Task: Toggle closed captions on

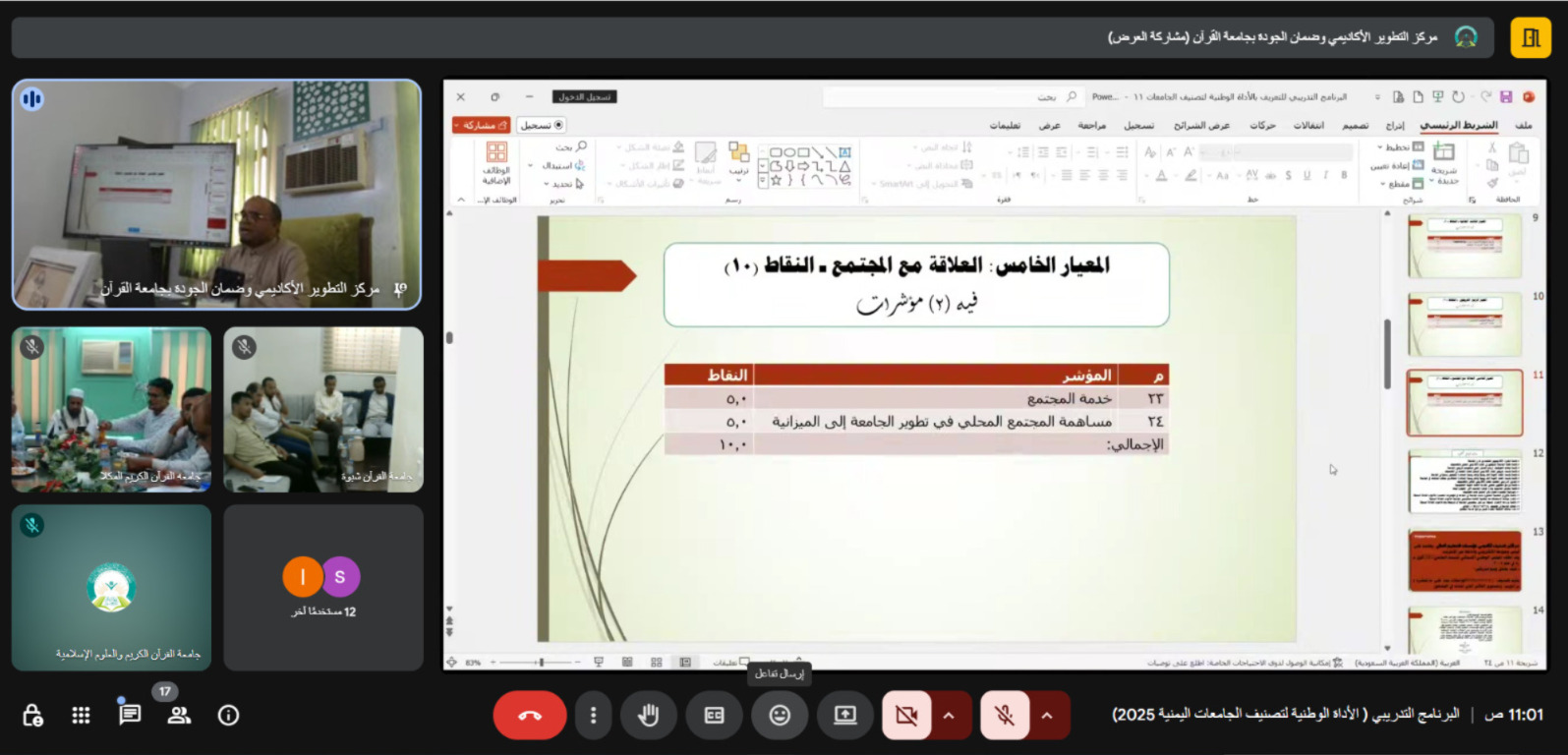Action: tap(715, 716)
